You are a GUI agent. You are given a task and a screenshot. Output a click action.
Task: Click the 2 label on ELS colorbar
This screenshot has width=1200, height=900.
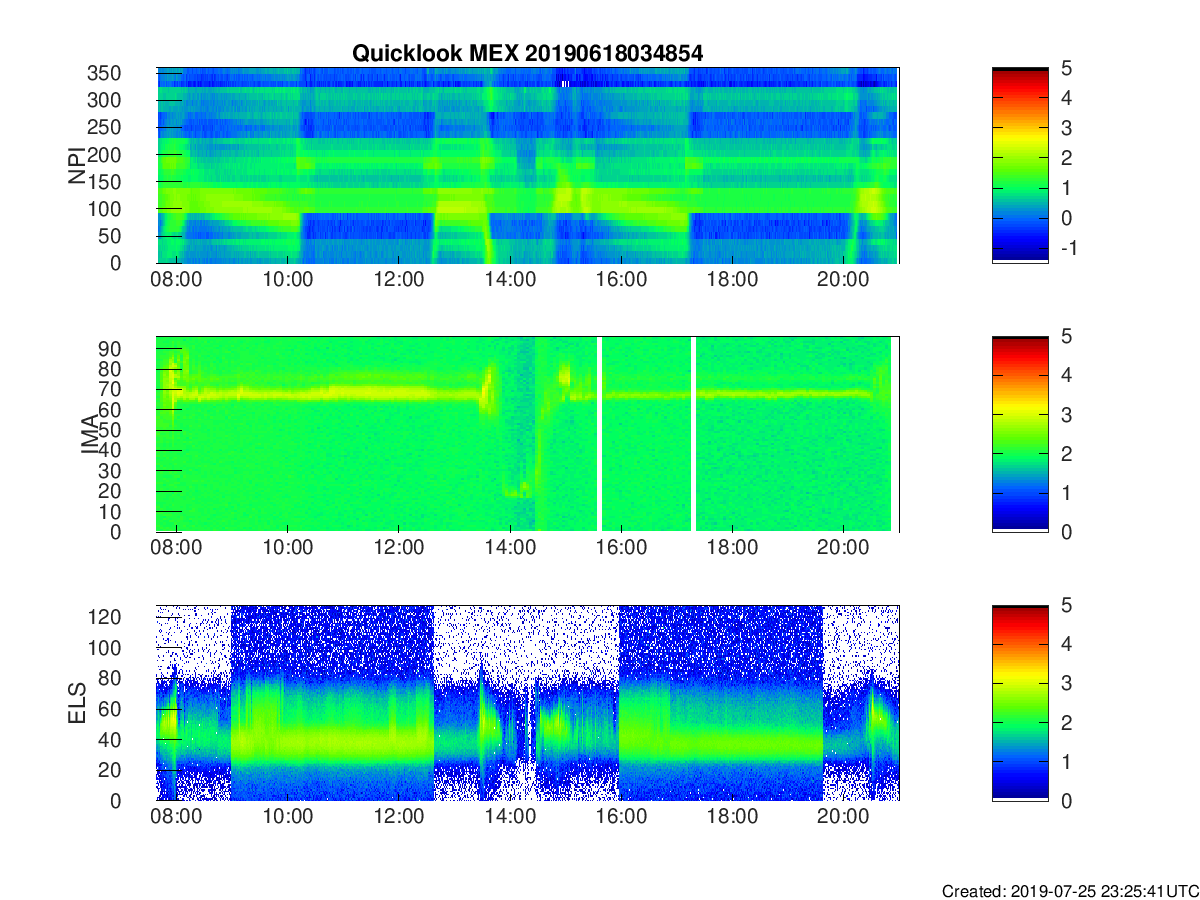(x=1065, y=722)
